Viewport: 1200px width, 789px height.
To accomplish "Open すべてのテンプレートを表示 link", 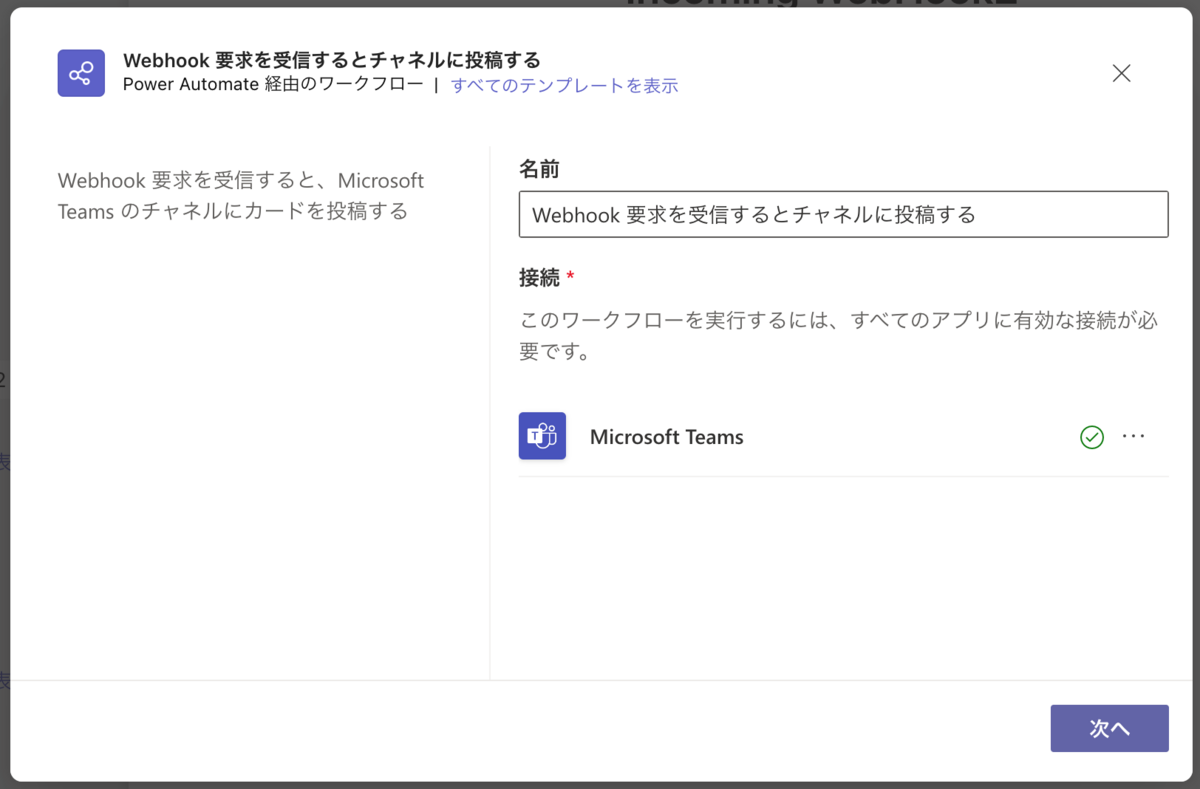I will point(565,85).
